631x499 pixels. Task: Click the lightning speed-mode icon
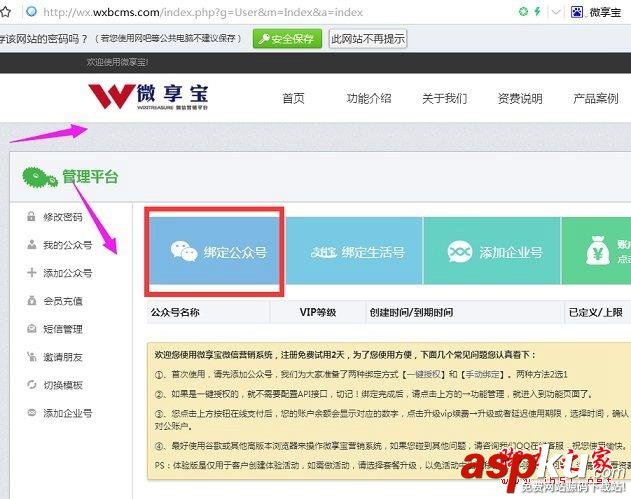[537, 11]
